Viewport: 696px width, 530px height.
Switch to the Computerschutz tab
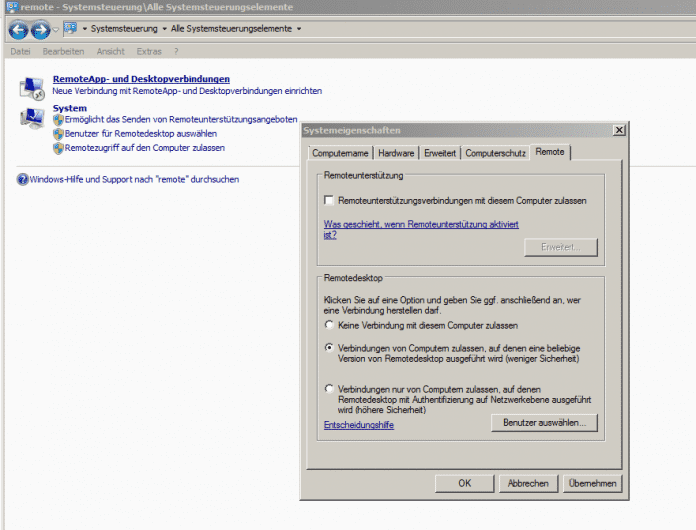pos(495,152)
